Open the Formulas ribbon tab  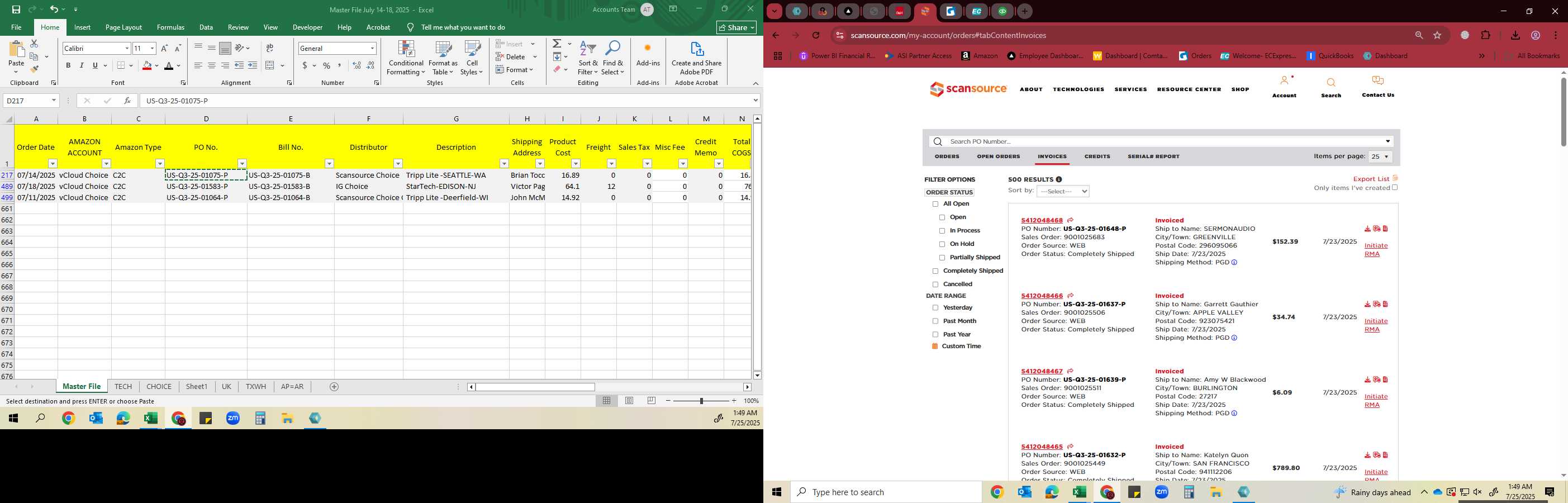click(170, 27)
